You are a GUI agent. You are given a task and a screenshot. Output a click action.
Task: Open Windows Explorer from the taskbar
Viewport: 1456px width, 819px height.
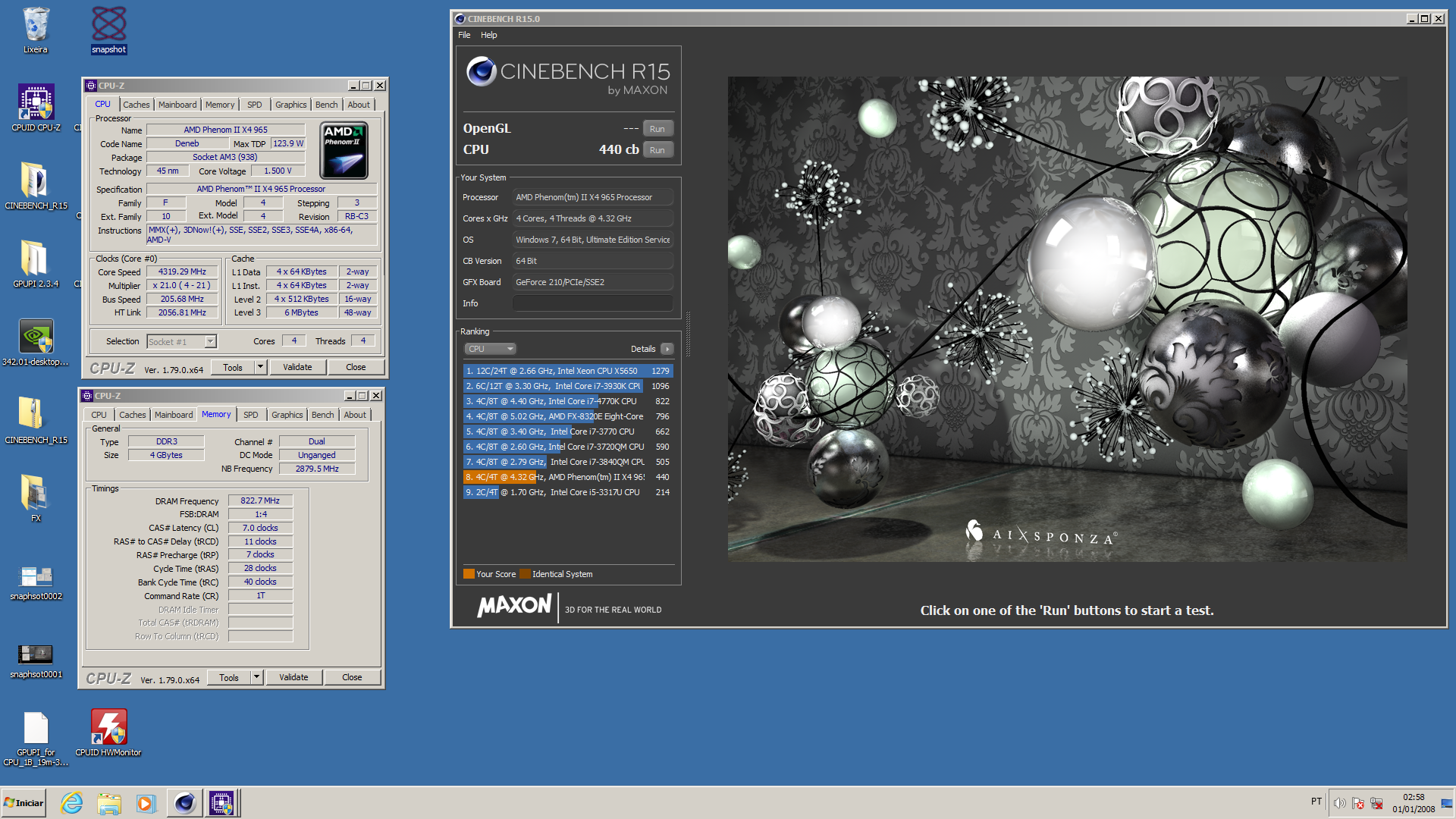tap(109, 803)
